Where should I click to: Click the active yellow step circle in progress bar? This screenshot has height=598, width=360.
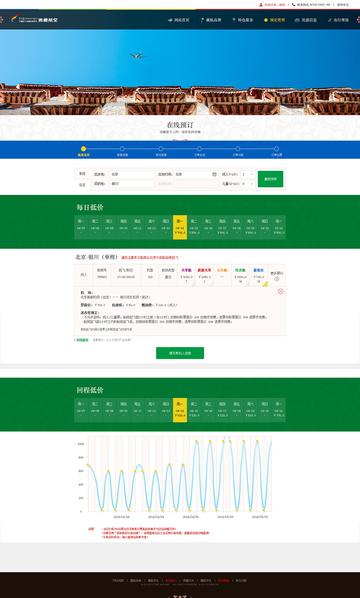coord(84,149)
